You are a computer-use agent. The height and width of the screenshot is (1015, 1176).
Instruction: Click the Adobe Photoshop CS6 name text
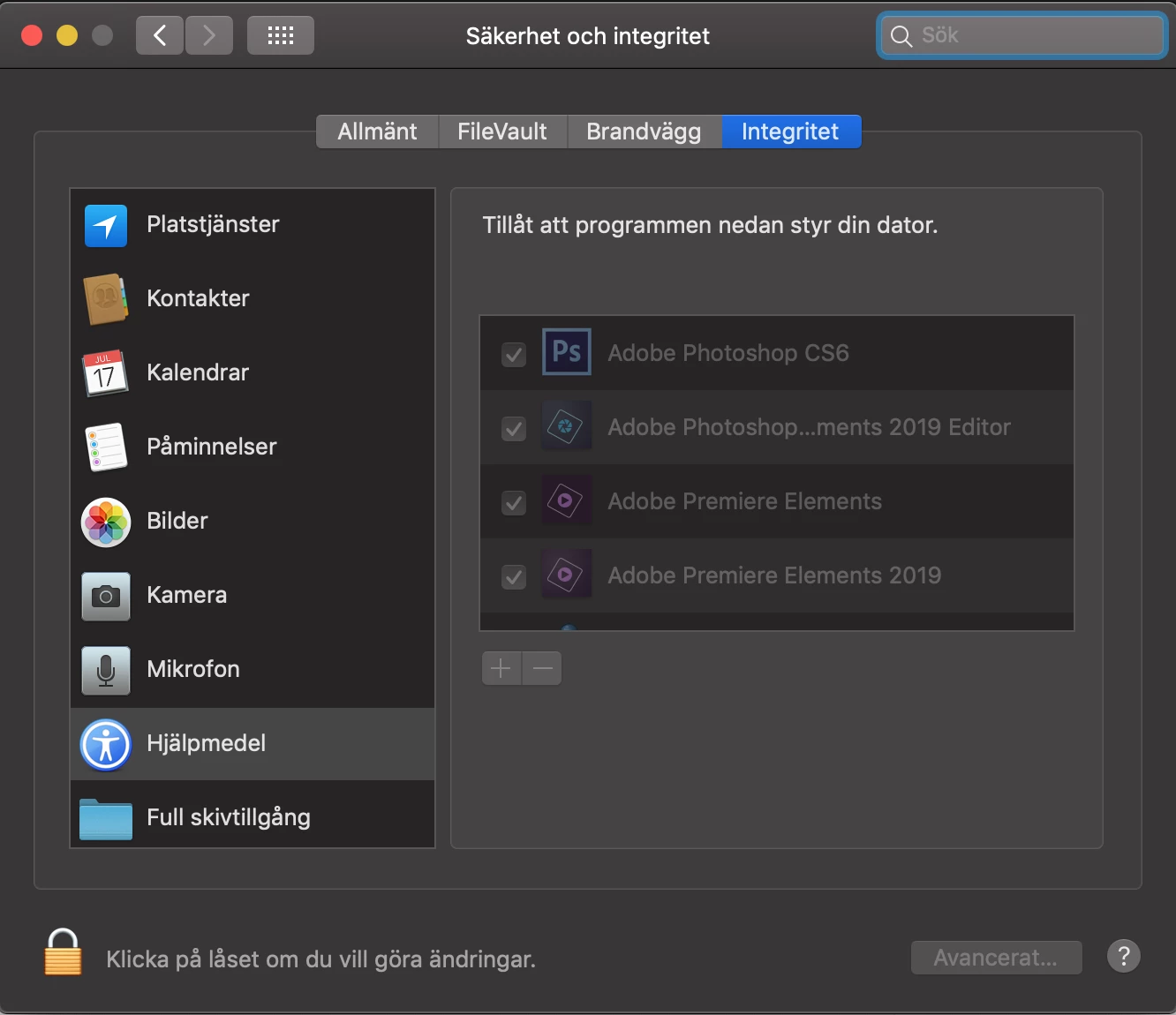pos(728,353)
